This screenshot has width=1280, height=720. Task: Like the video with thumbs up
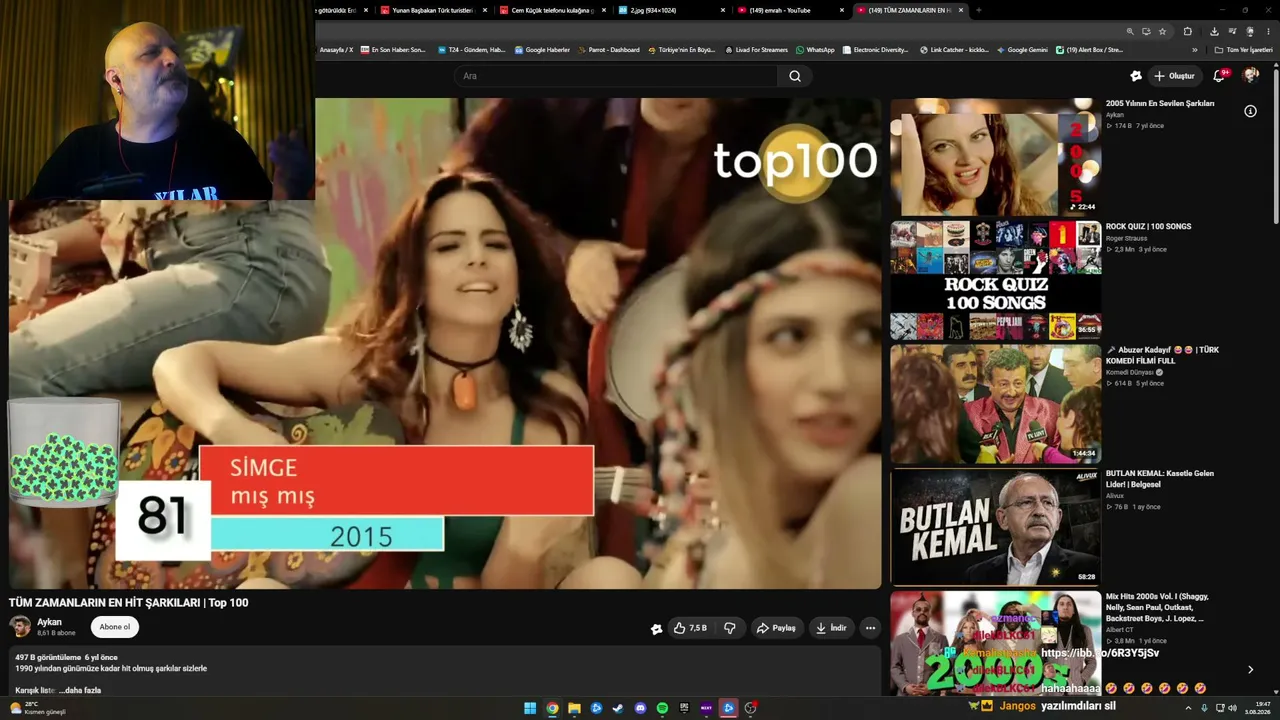(690, 628)
